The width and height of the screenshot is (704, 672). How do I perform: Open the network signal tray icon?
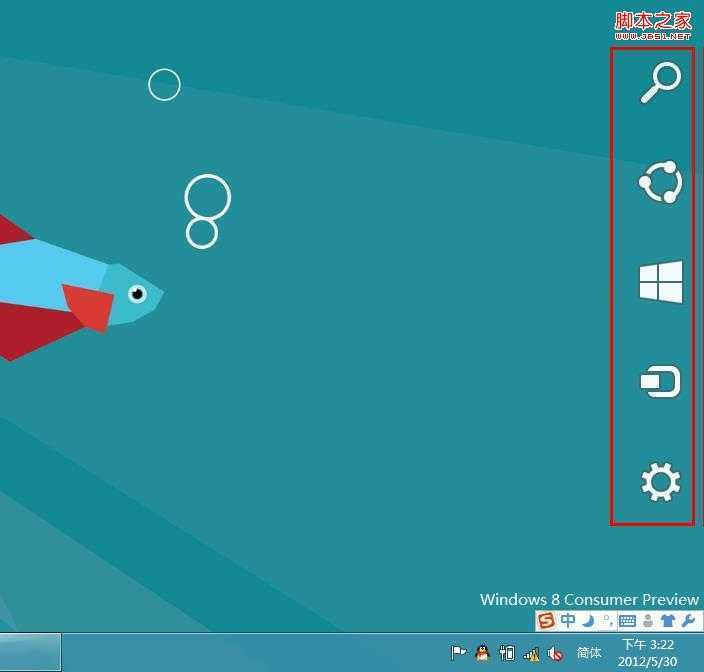531,654
